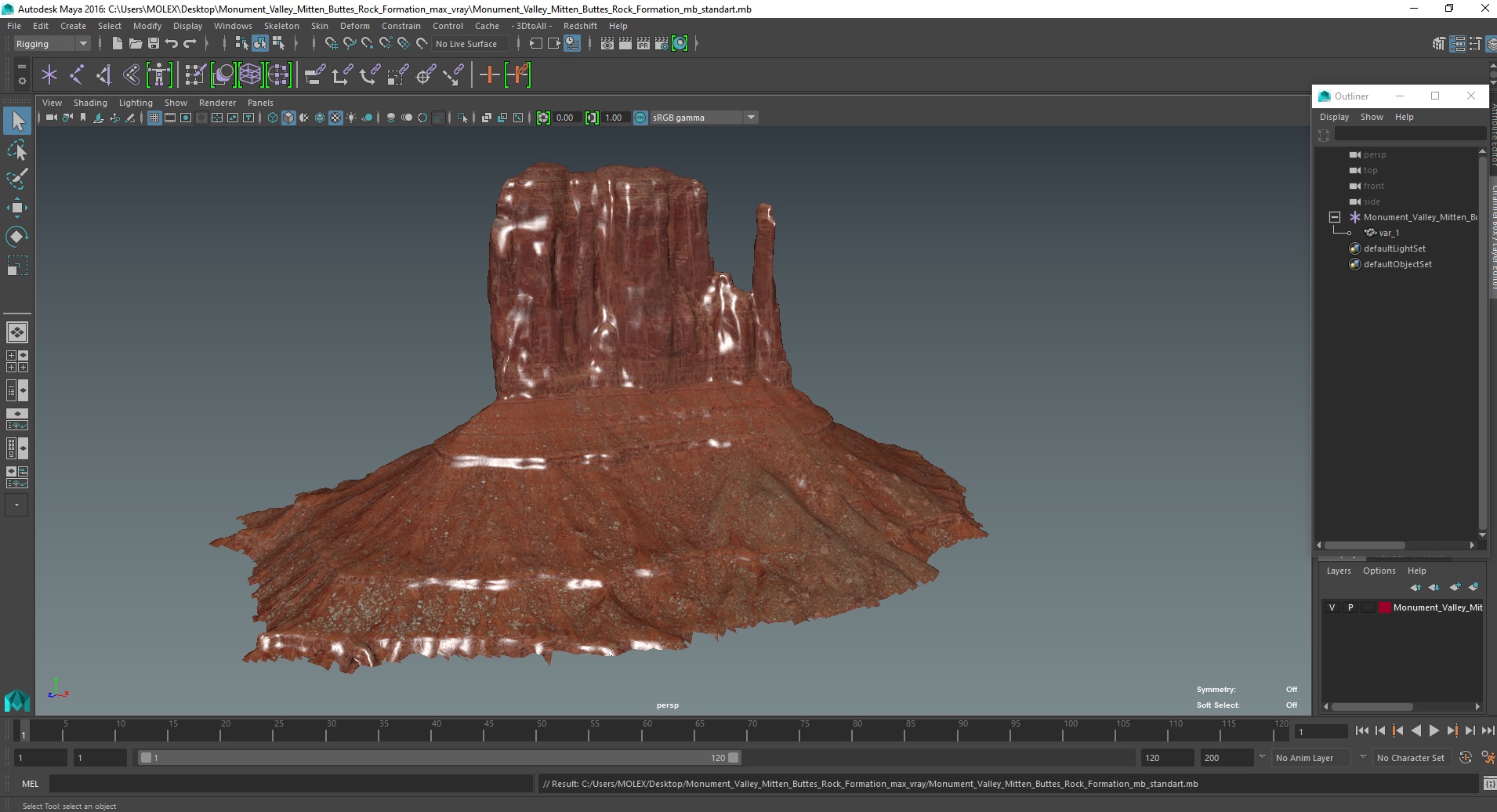Click the orange Set Key shelf icon

[x=489, y=75]
